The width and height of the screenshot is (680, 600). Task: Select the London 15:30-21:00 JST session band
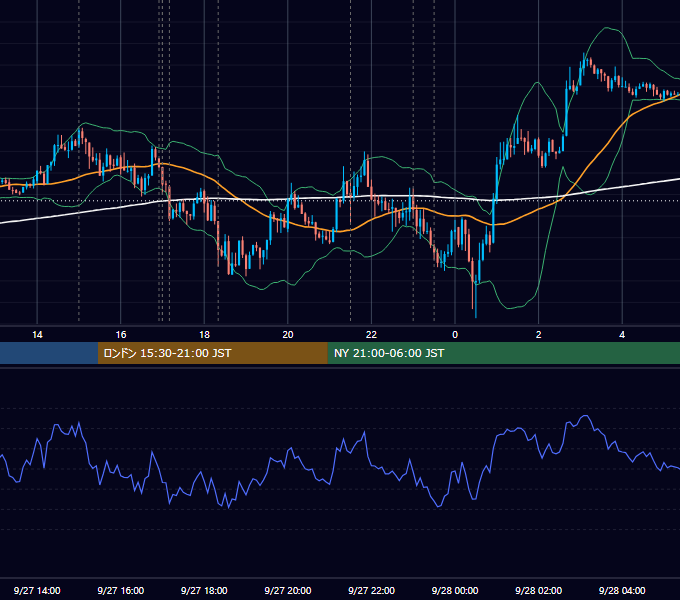pos(212,353)
